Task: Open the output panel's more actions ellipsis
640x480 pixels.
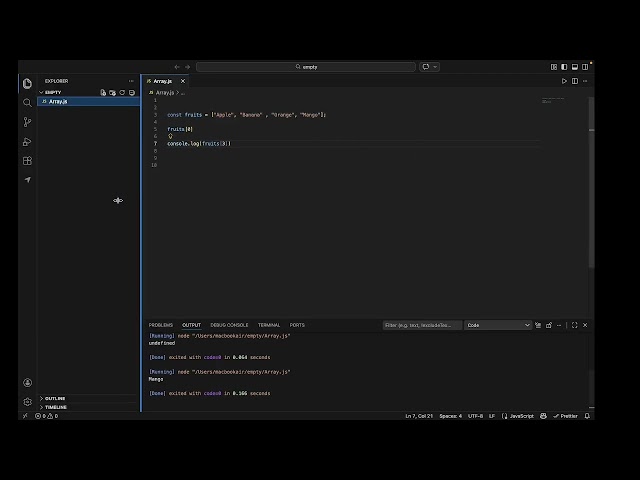Action: (x=559, y=325)
